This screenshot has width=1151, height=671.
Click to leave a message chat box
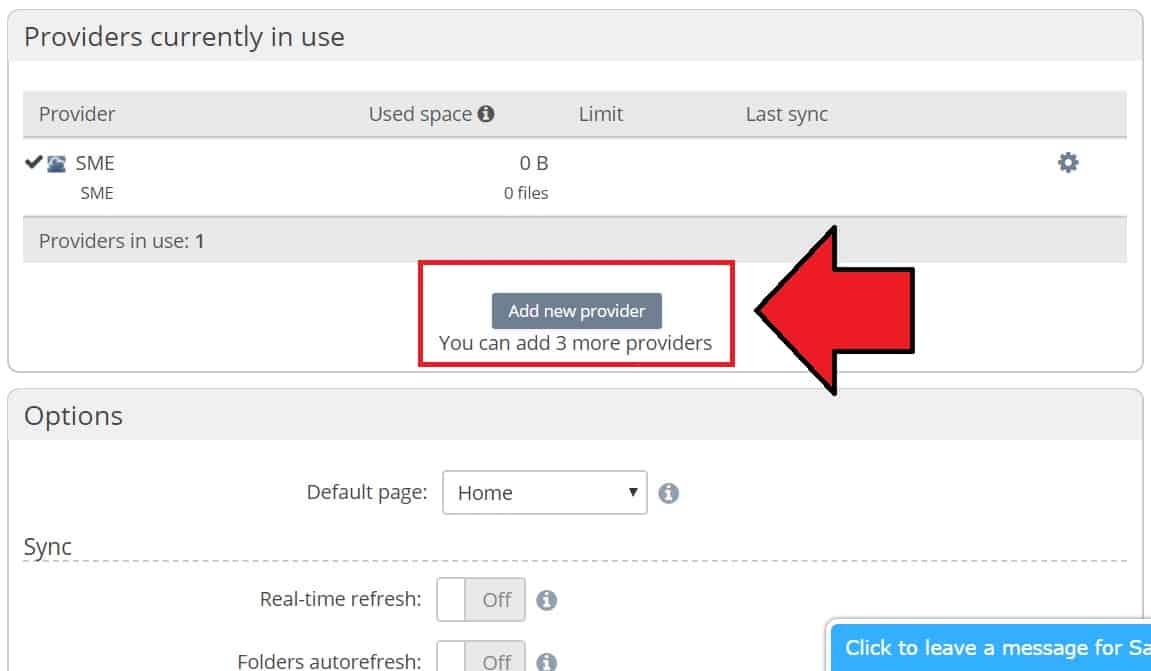(991, 648)
